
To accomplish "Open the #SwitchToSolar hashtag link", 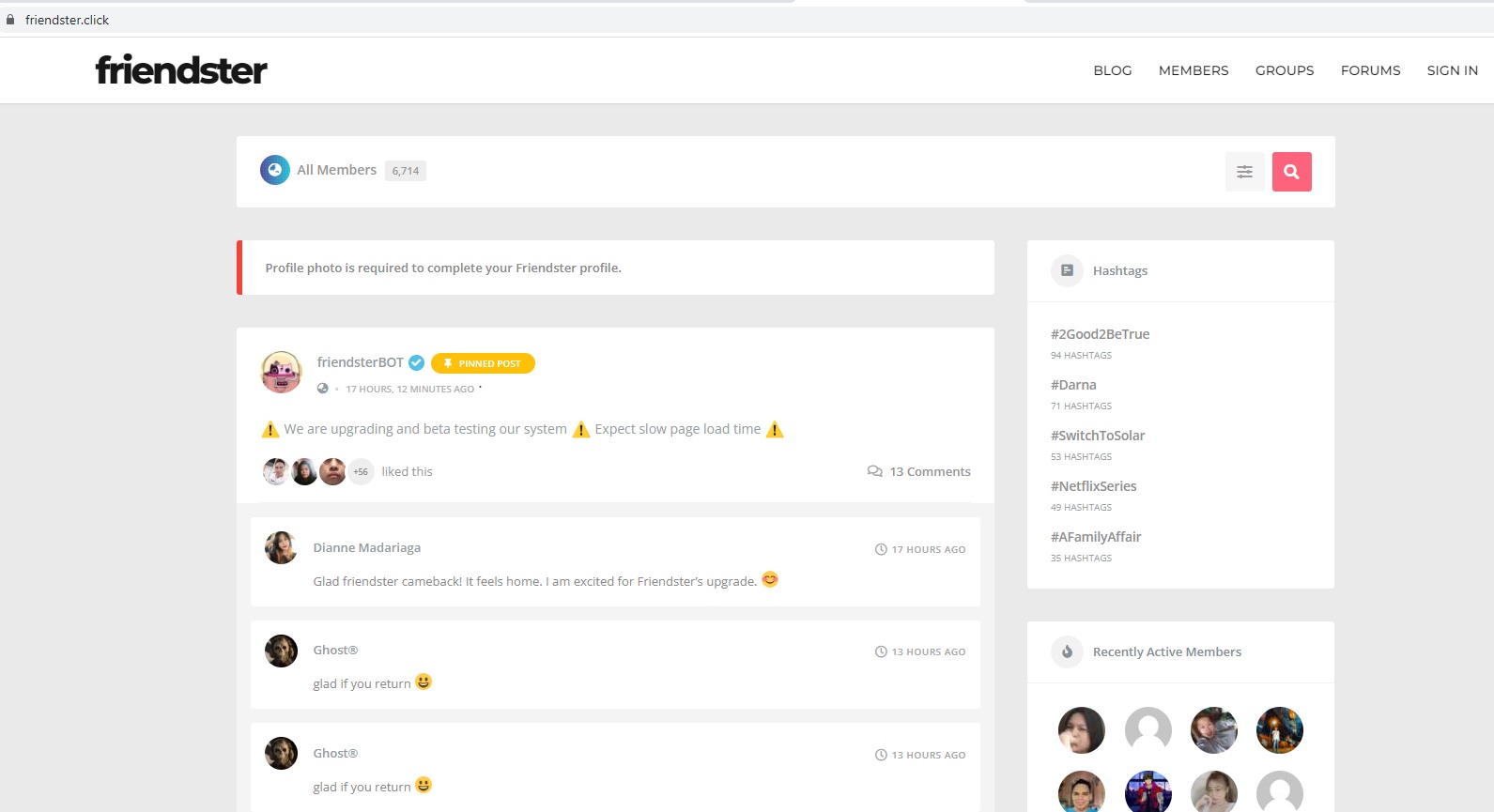I will (1097, 436).
